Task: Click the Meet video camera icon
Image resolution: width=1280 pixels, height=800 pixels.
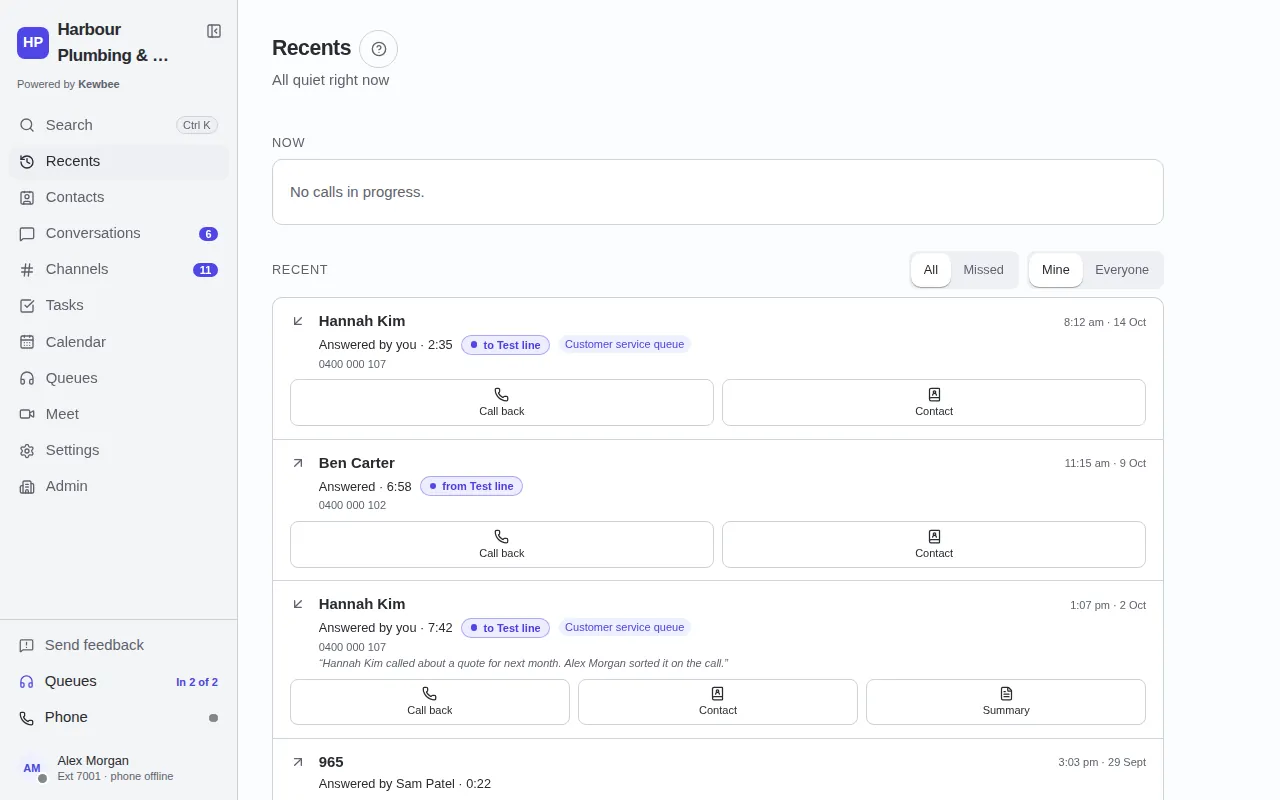Action: point(27,414)
